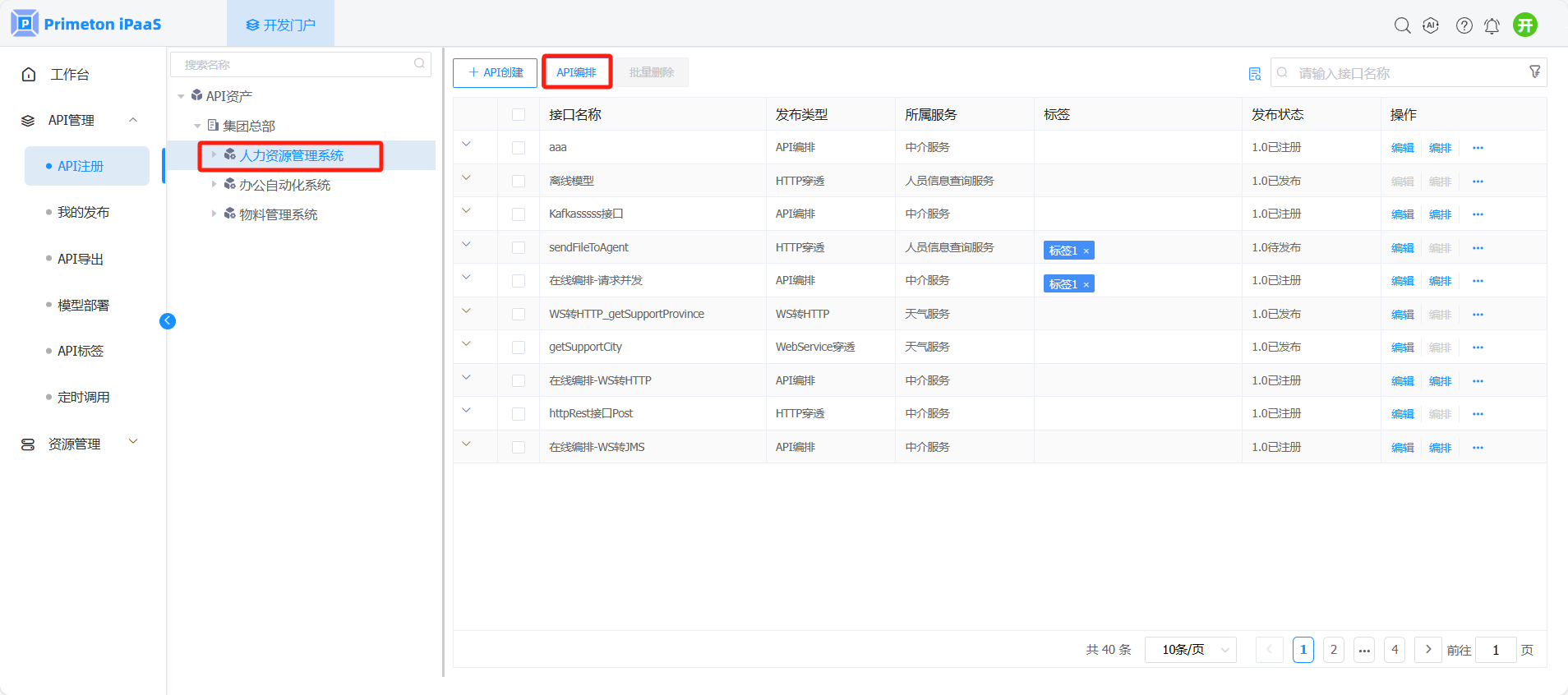
Task: Open more actions for the aaa row
Action: point(1478,148)
